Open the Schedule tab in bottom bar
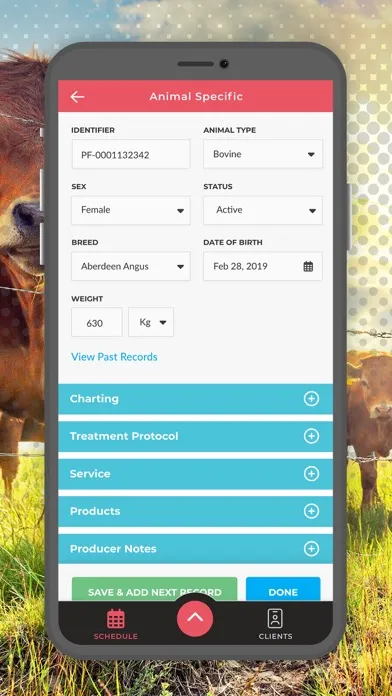392x696 pixels. [116, 625]
